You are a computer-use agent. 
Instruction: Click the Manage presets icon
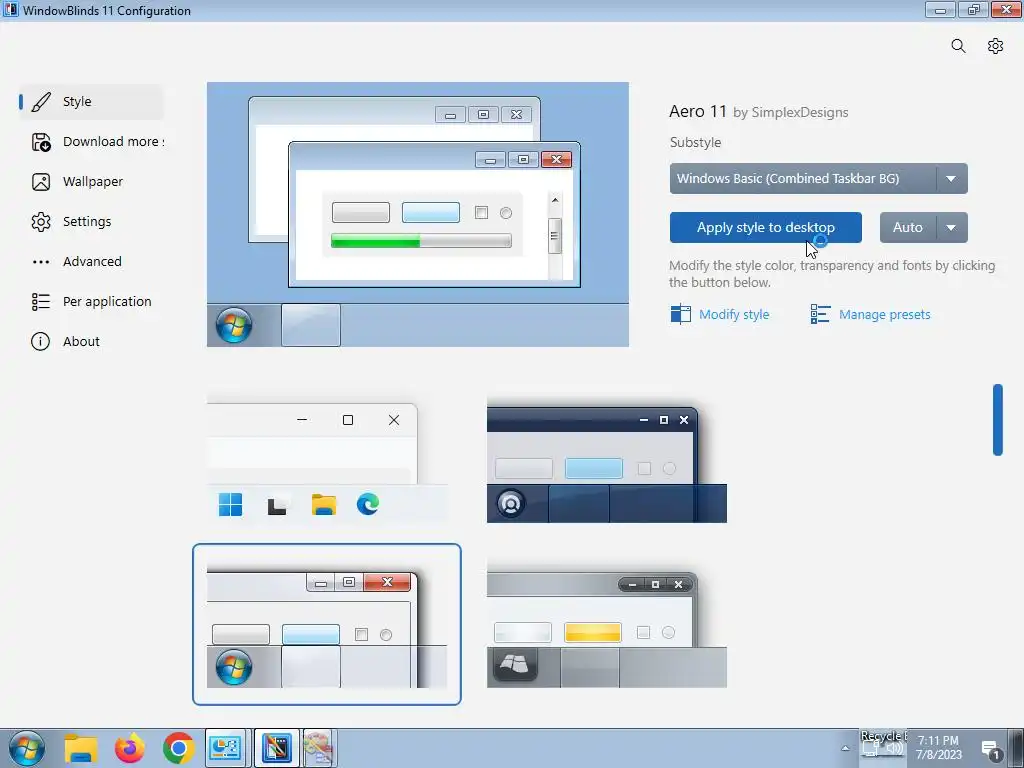[820, 314]
